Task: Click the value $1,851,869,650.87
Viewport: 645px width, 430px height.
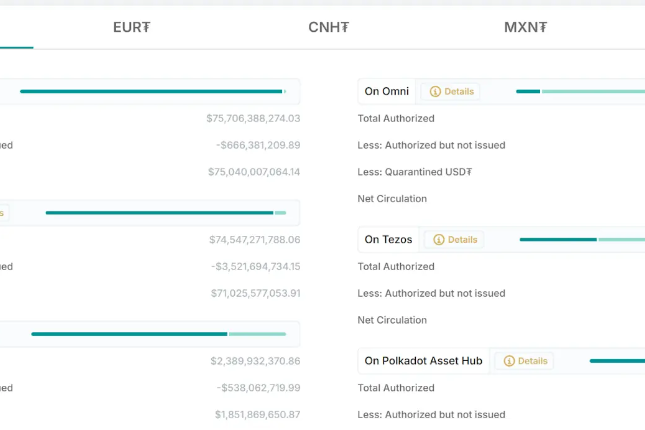Action: 258,415
